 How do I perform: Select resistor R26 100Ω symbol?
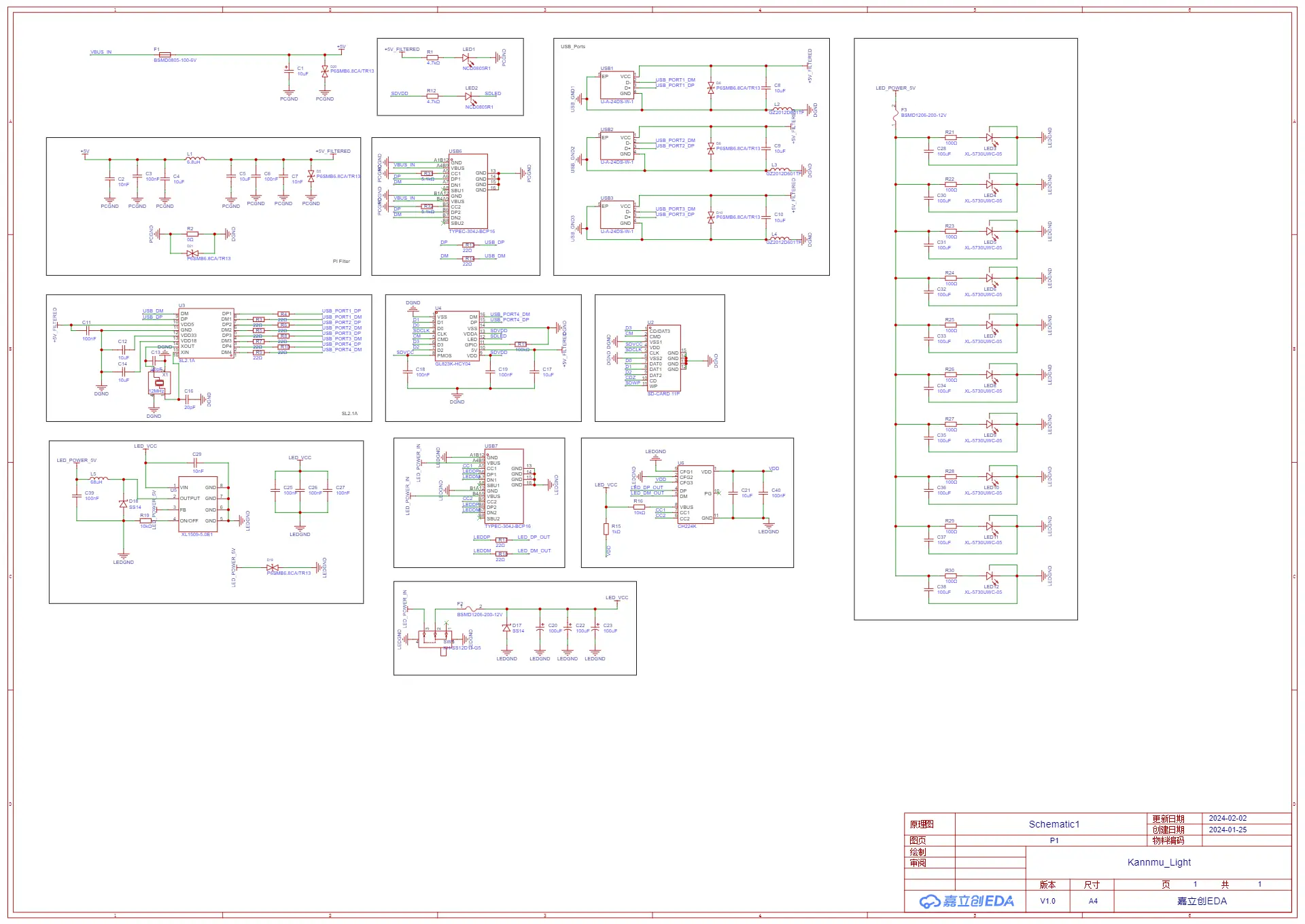[x=951, y=375]
